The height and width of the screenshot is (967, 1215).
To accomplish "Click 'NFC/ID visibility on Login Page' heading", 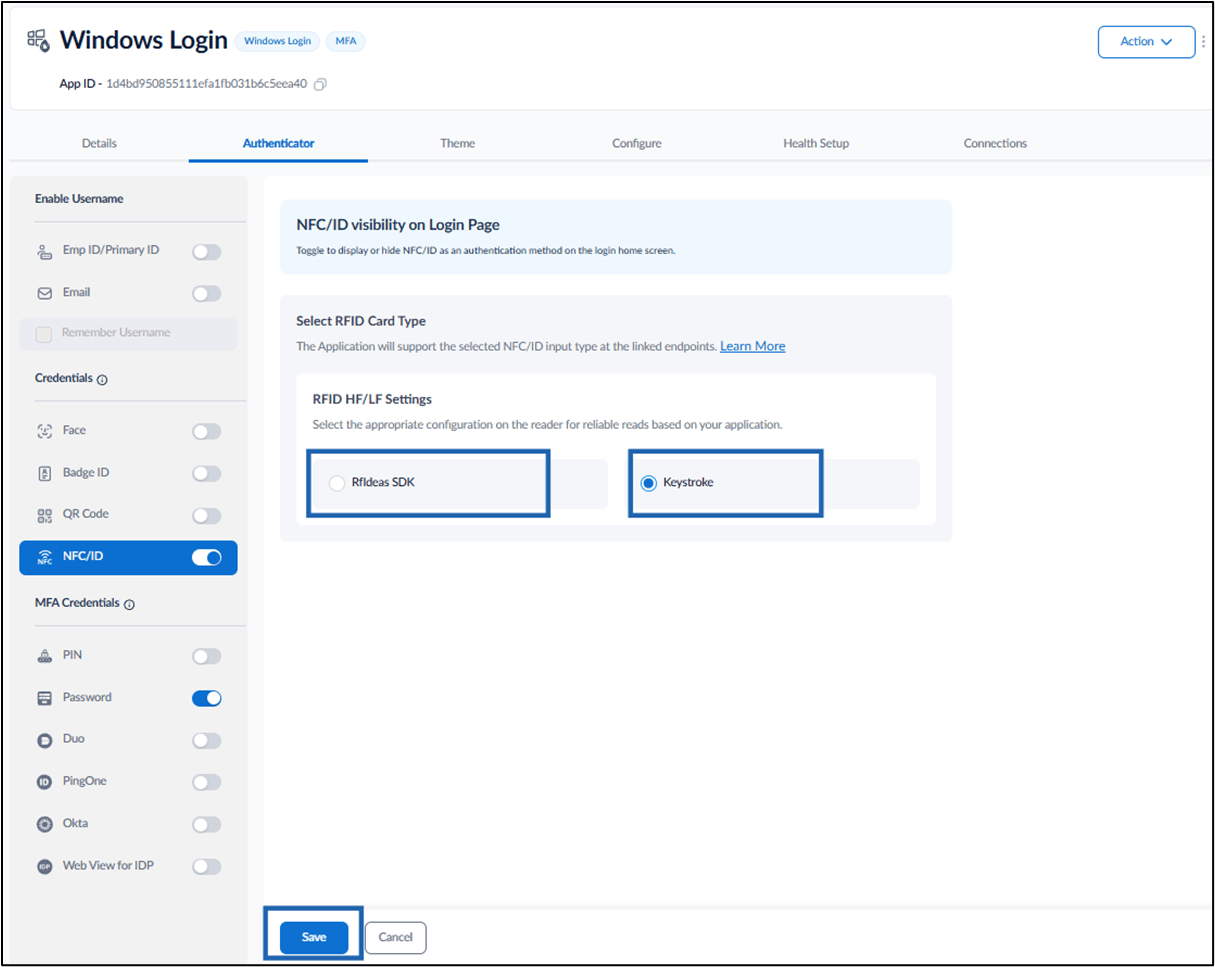I will pos(398,225).
